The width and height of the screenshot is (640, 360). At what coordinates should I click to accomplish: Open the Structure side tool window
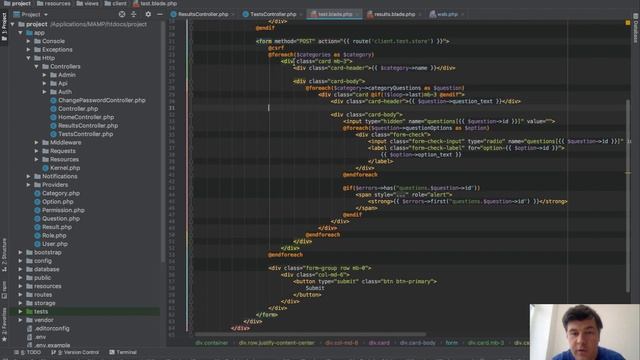[x=4, y=255]
